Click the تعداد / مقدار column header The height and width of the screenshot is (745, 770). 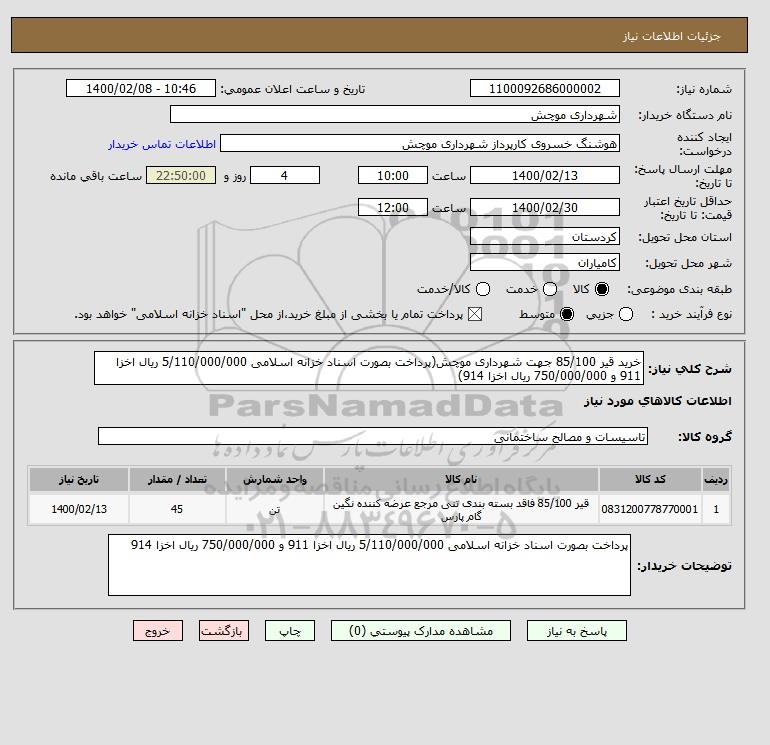click(177, 479)
